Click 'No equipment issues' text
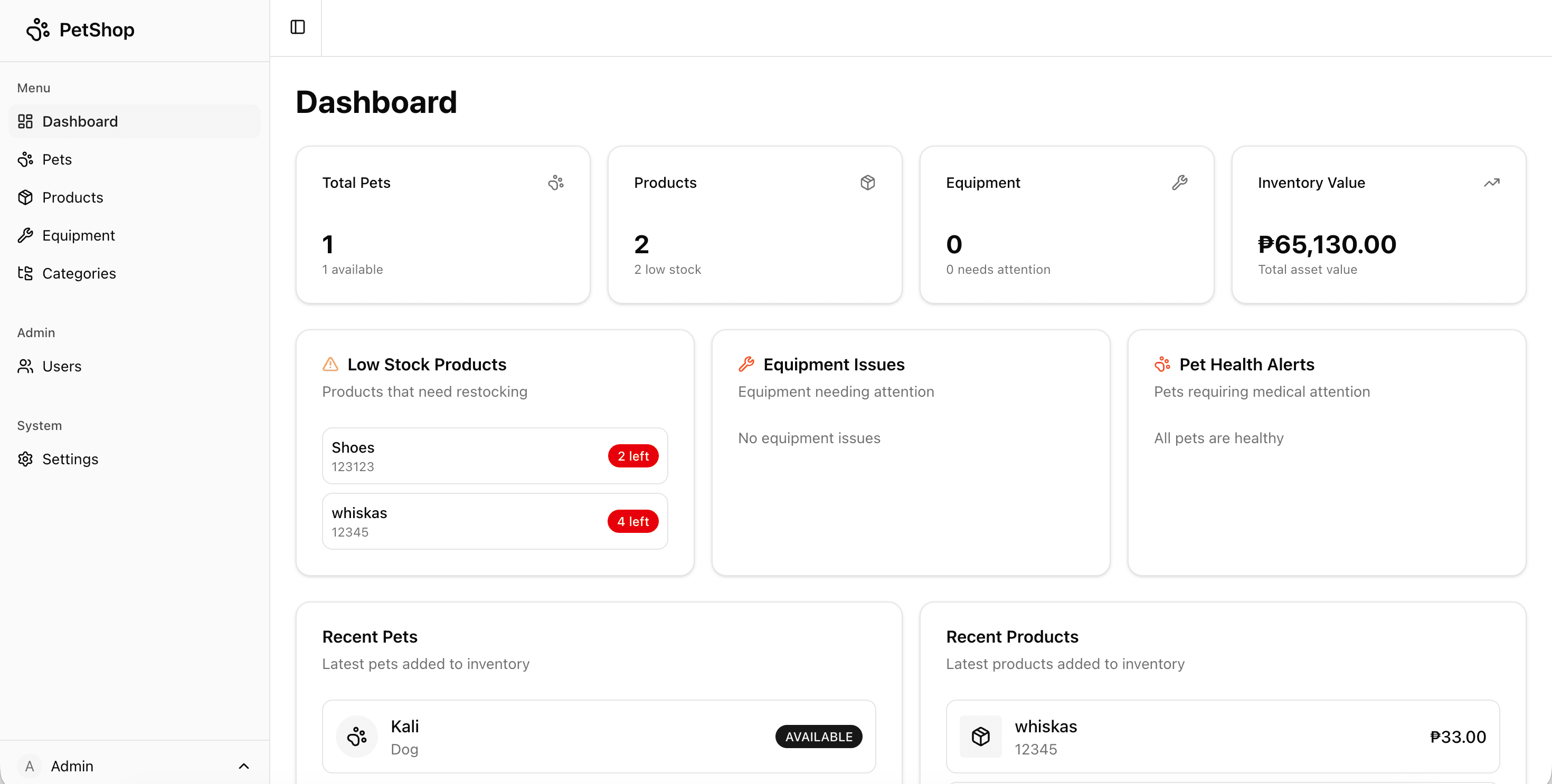Image resolution: width=1552 pixels, height=784 pixels. coord(809,438)
